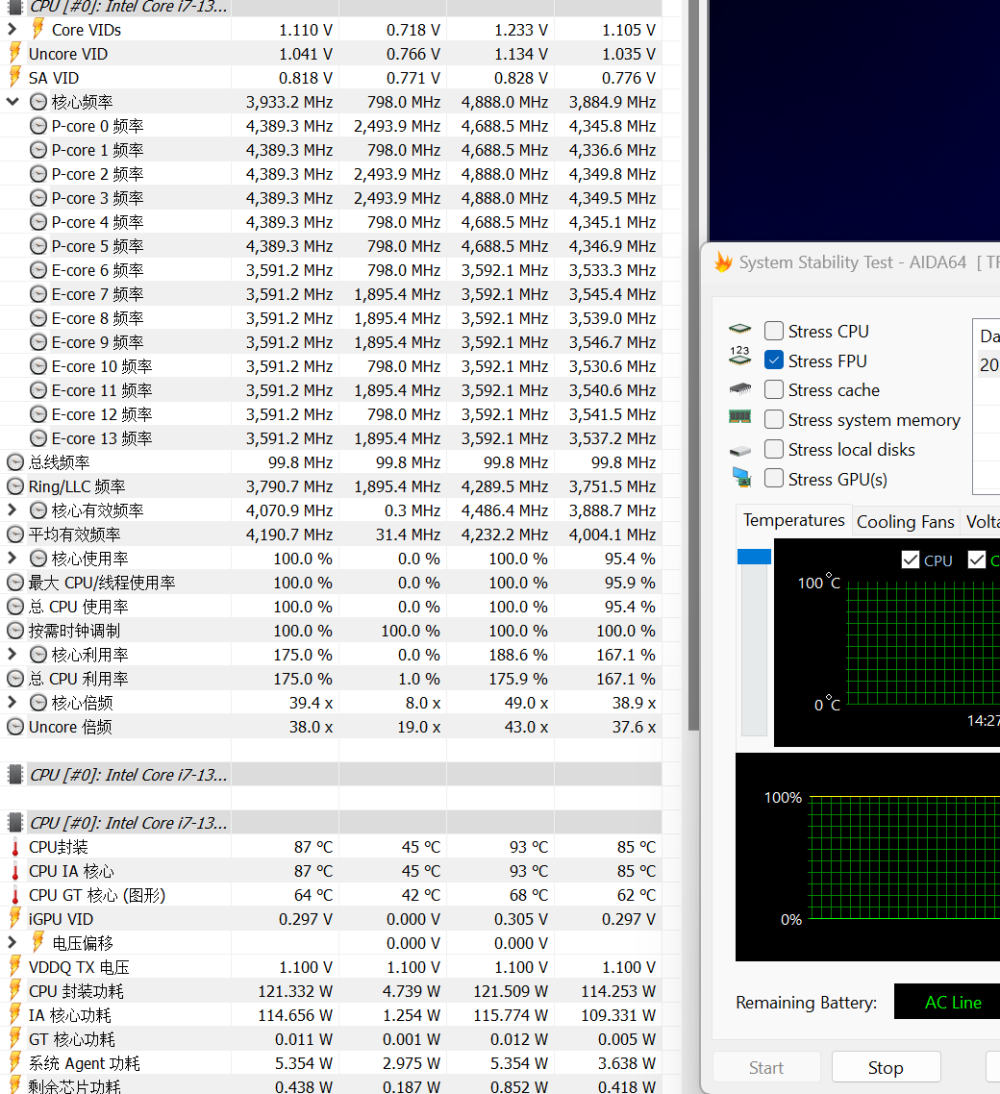
Task: Click the memory module icon beside Stress system memory
Action: [x=740, y=419]
